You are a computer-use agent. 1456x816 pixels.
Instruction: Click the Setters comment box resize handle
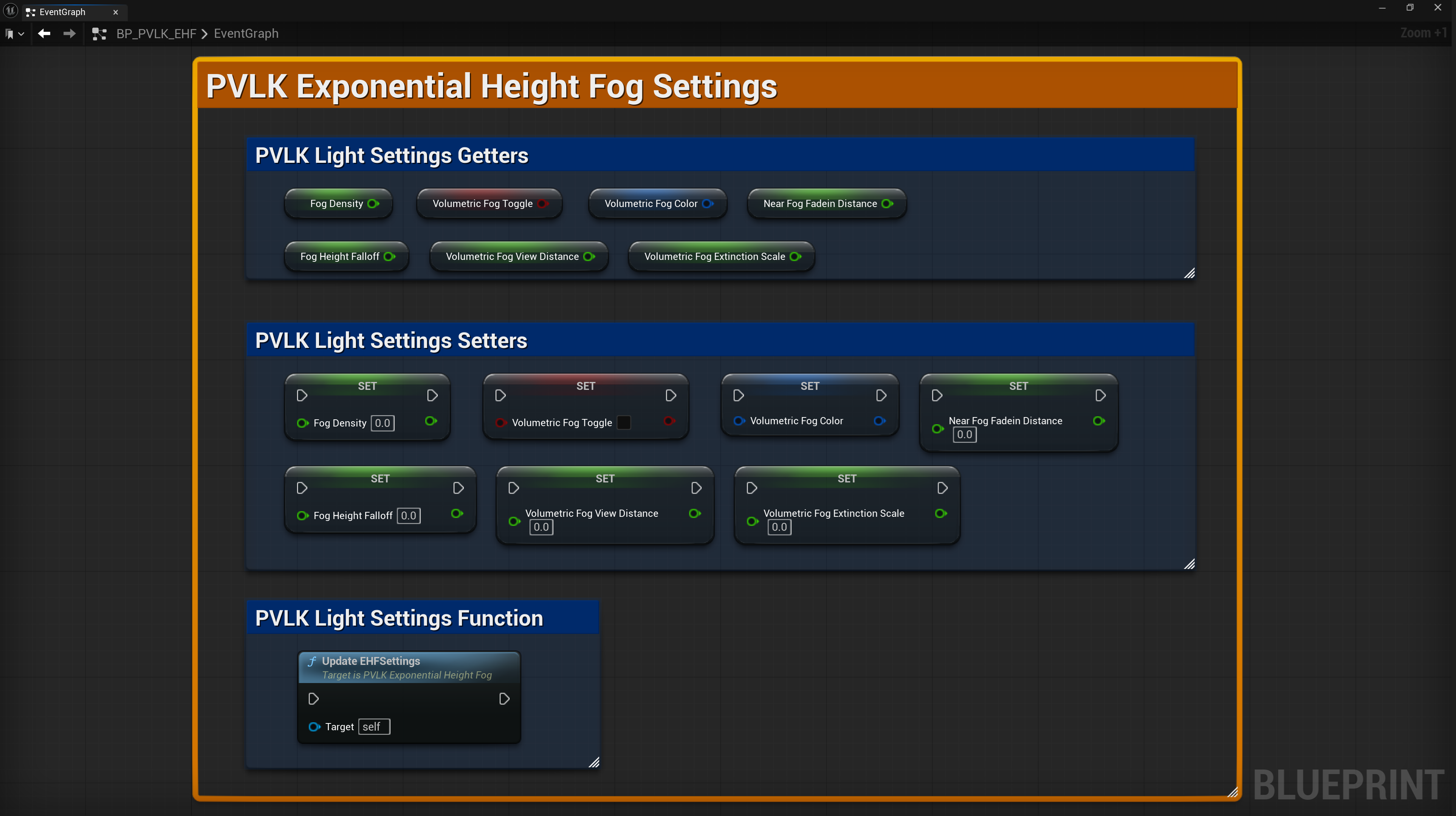pos(1189,564)
